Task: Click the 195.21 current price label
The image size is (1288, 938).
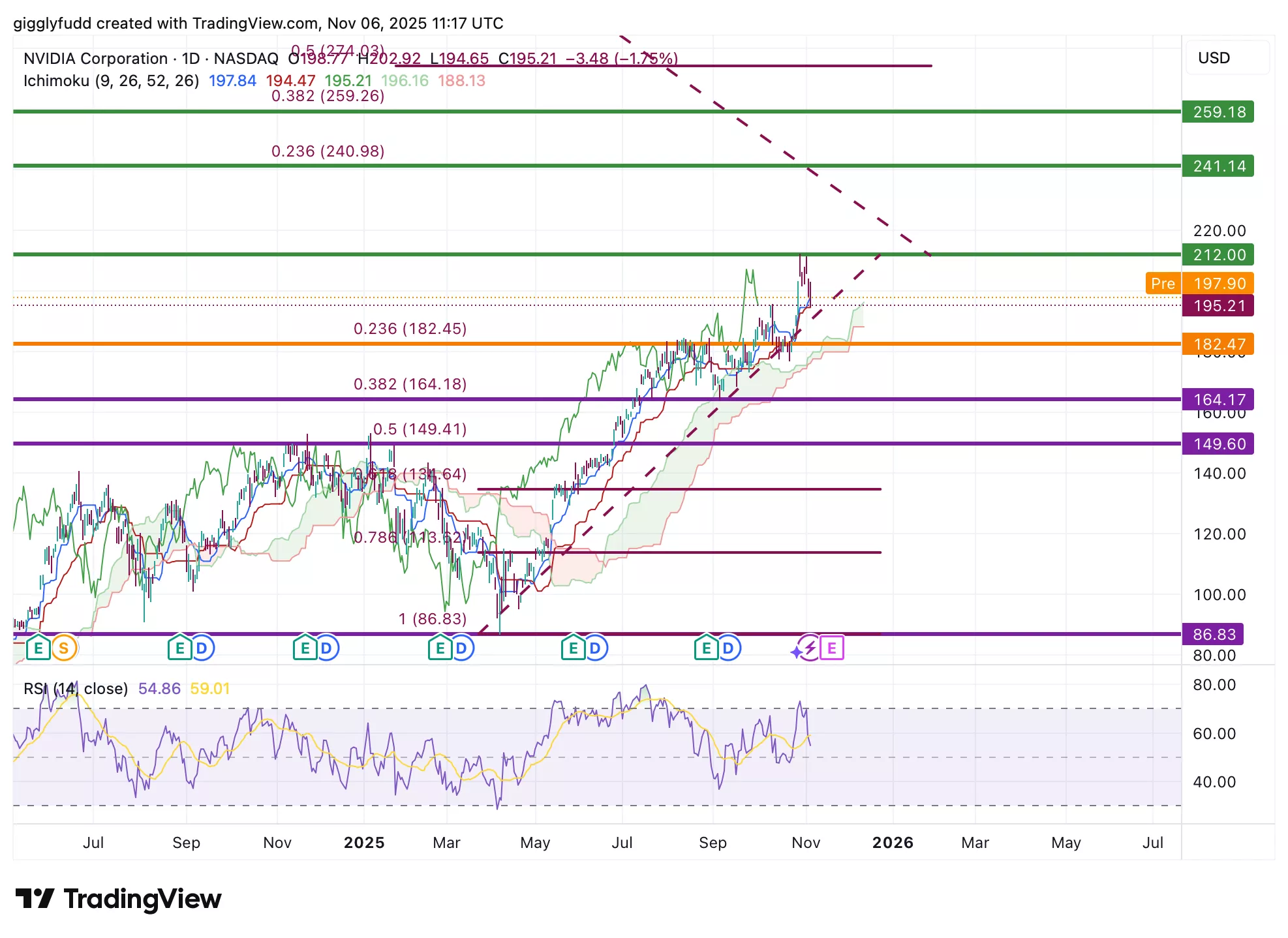Action: [x=1218, y=306]
